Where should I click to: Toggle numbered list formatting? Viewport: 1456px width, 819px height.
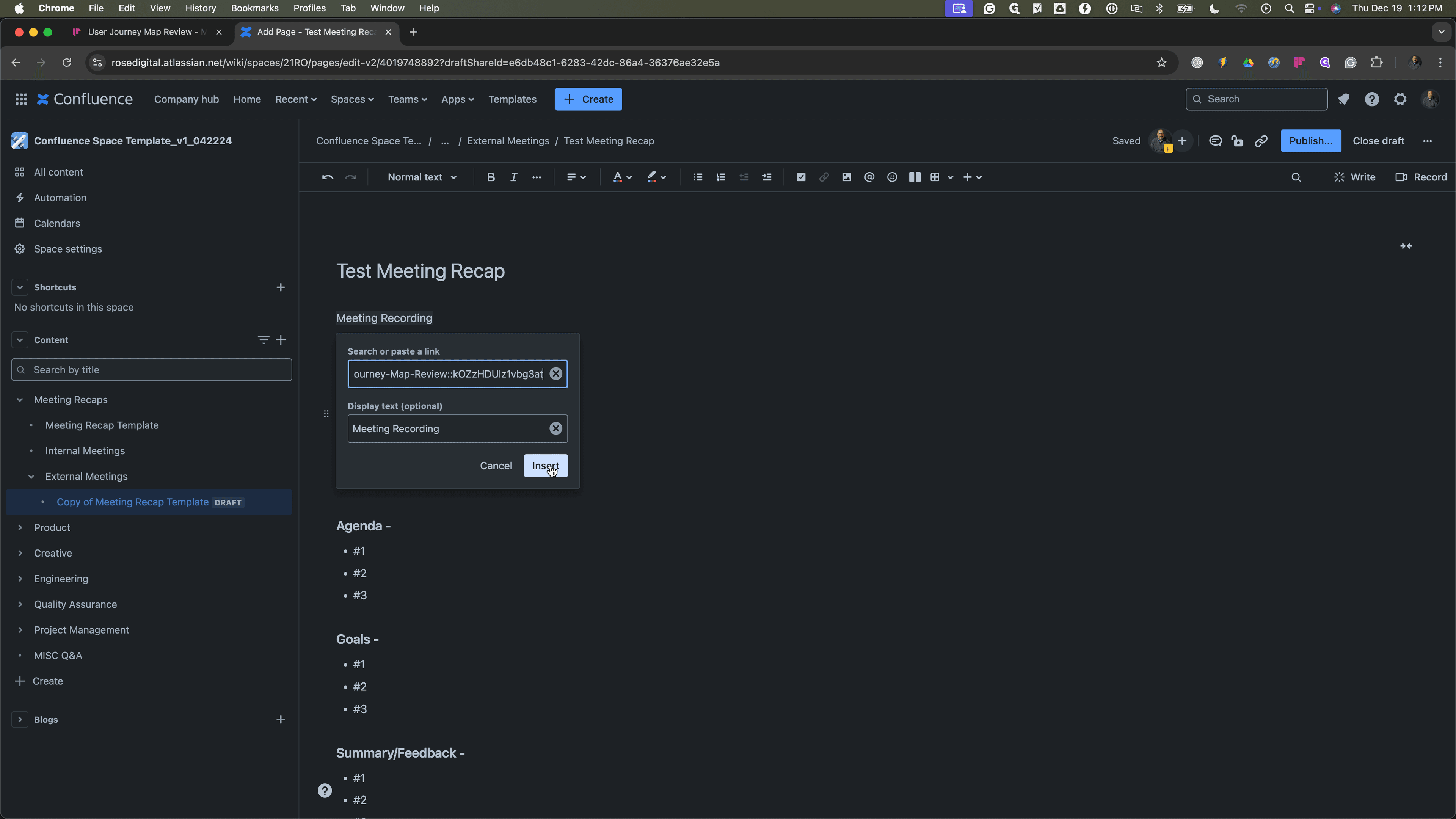[721, 177]
